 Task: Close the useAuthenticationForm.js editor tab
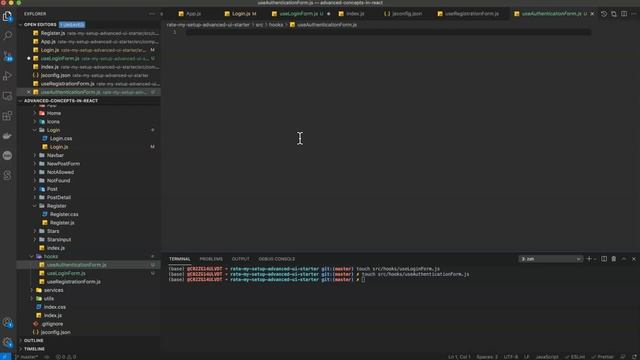pyautogui.click(x=592, y=13)
